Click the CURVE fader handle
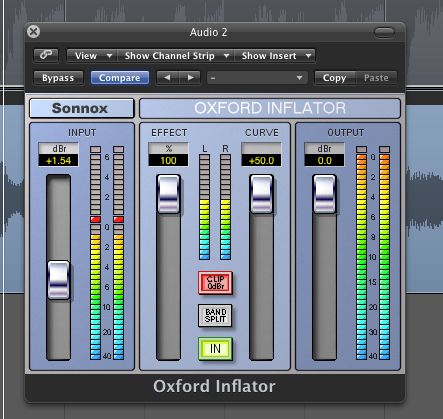 (x=261, y=194)
